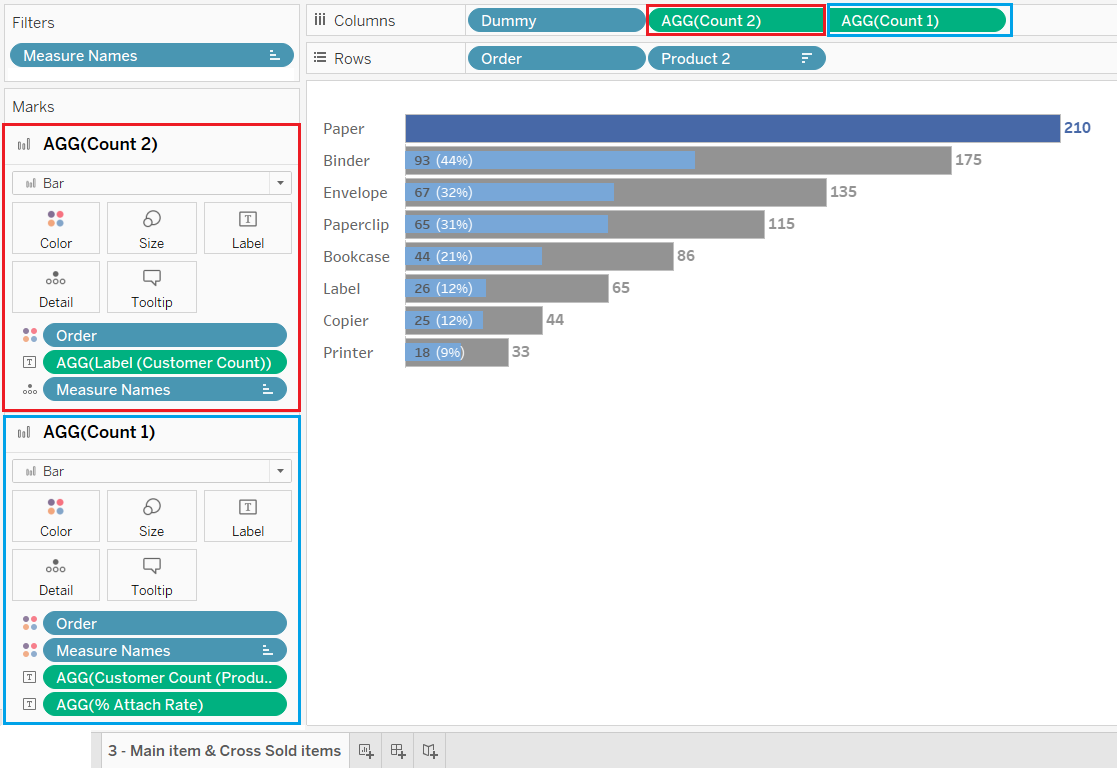Click sort icon on Product 2 pill
The width and height of the screenshot is (1117, 768).
coord(807,59)
